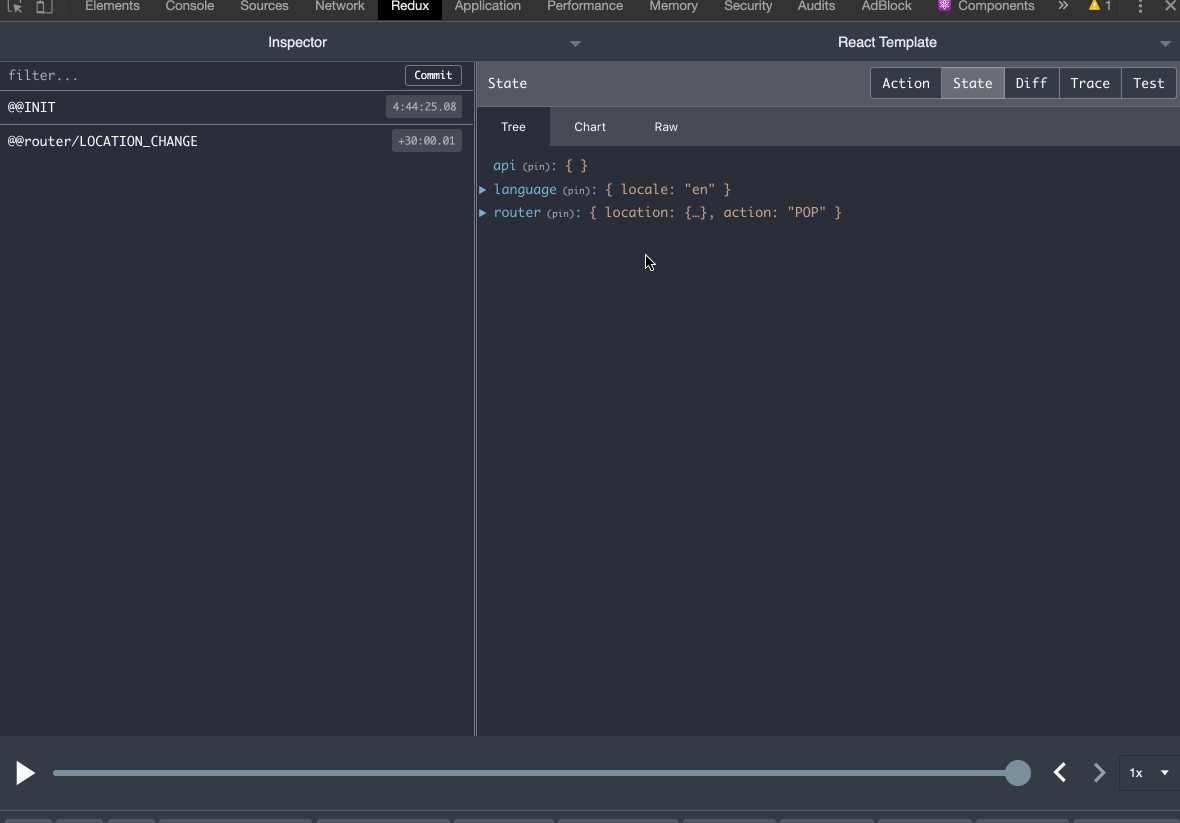Image resolution: width=1180 pixels, height=823 pixels.
Task: Open the Memory tab
Action: point(674,6)
